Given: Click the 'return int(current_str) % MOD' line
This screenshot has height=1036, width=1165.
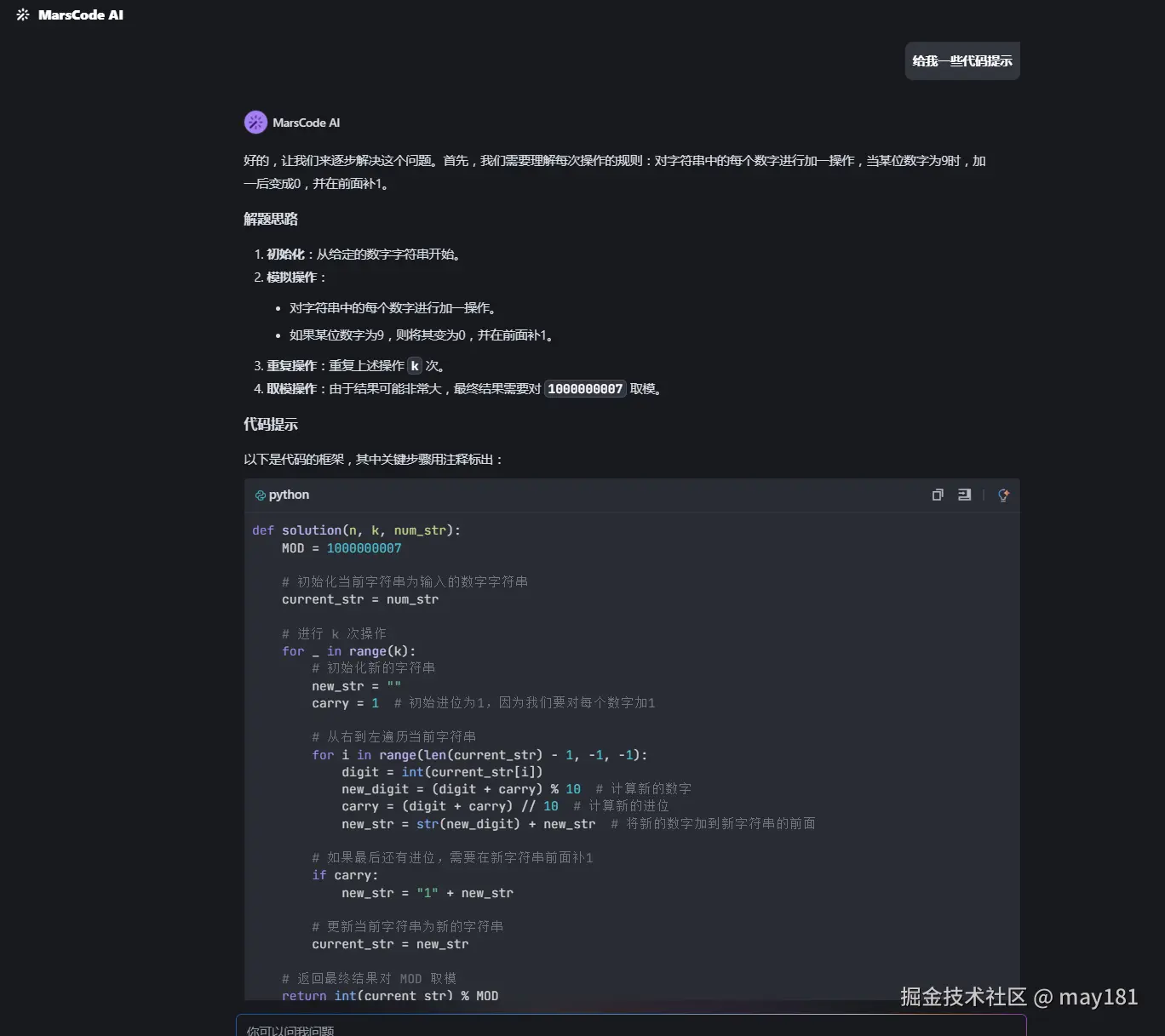Looking at the screenshot, I should tap(390, 995).
